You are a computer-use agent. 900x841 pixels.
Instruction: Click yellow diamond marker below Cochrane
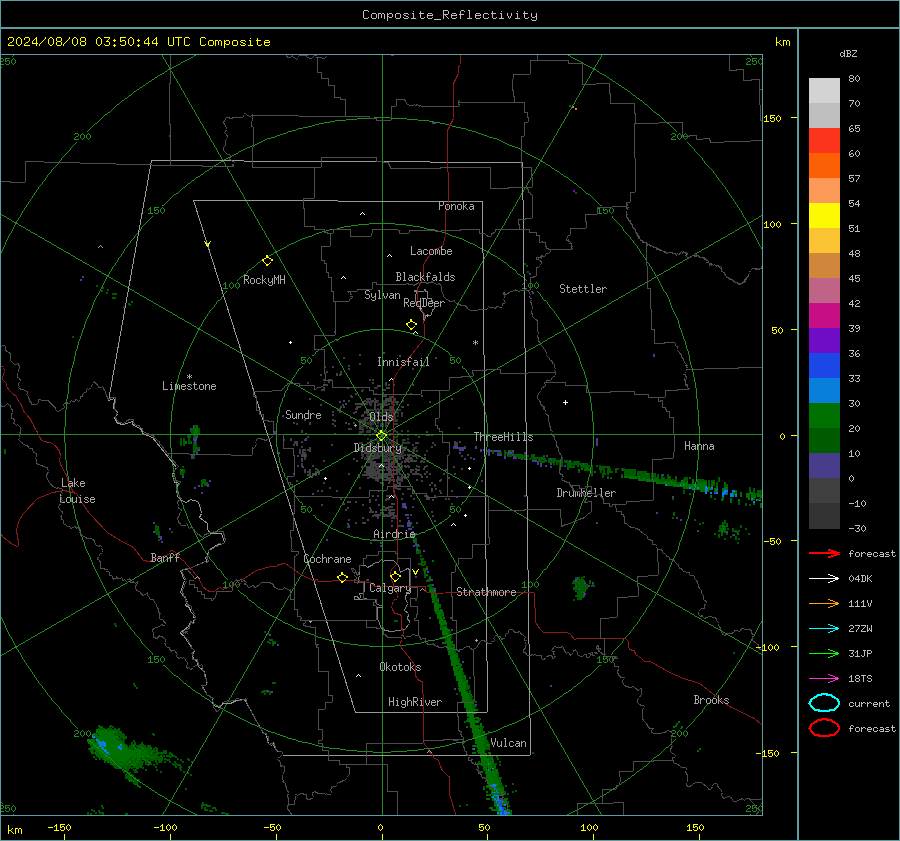(x=343, y=578)
